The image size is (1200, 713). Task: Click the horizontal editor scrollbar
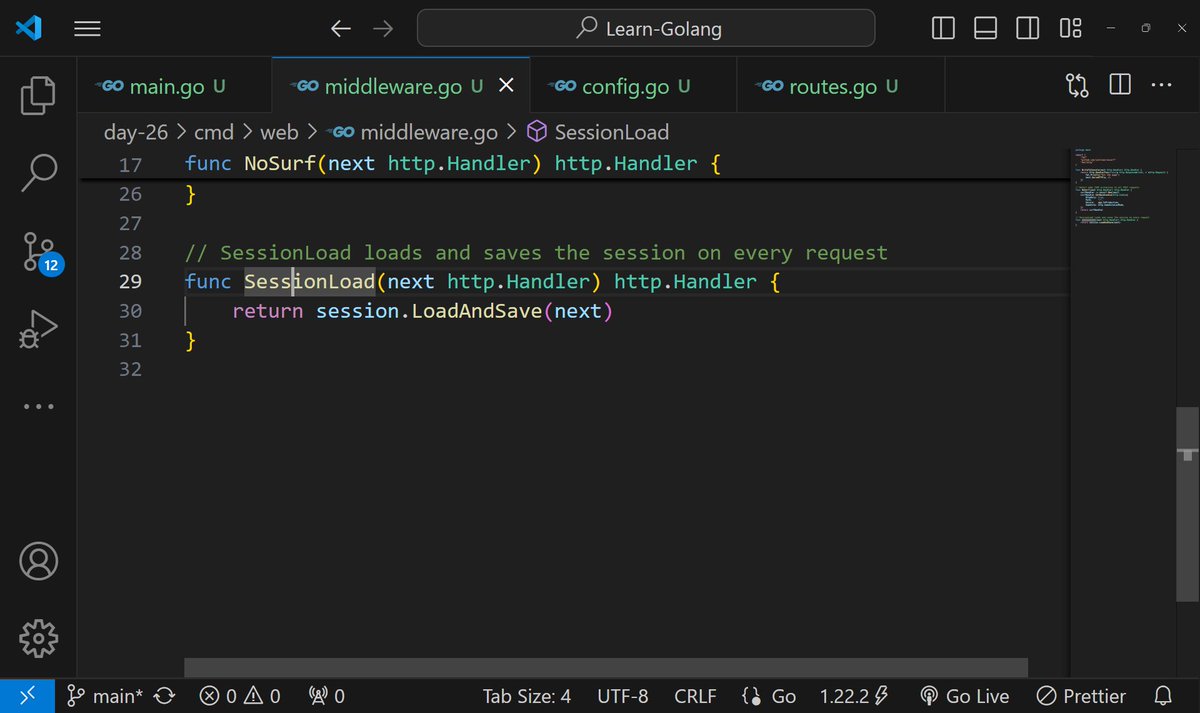tap(606, 667)
